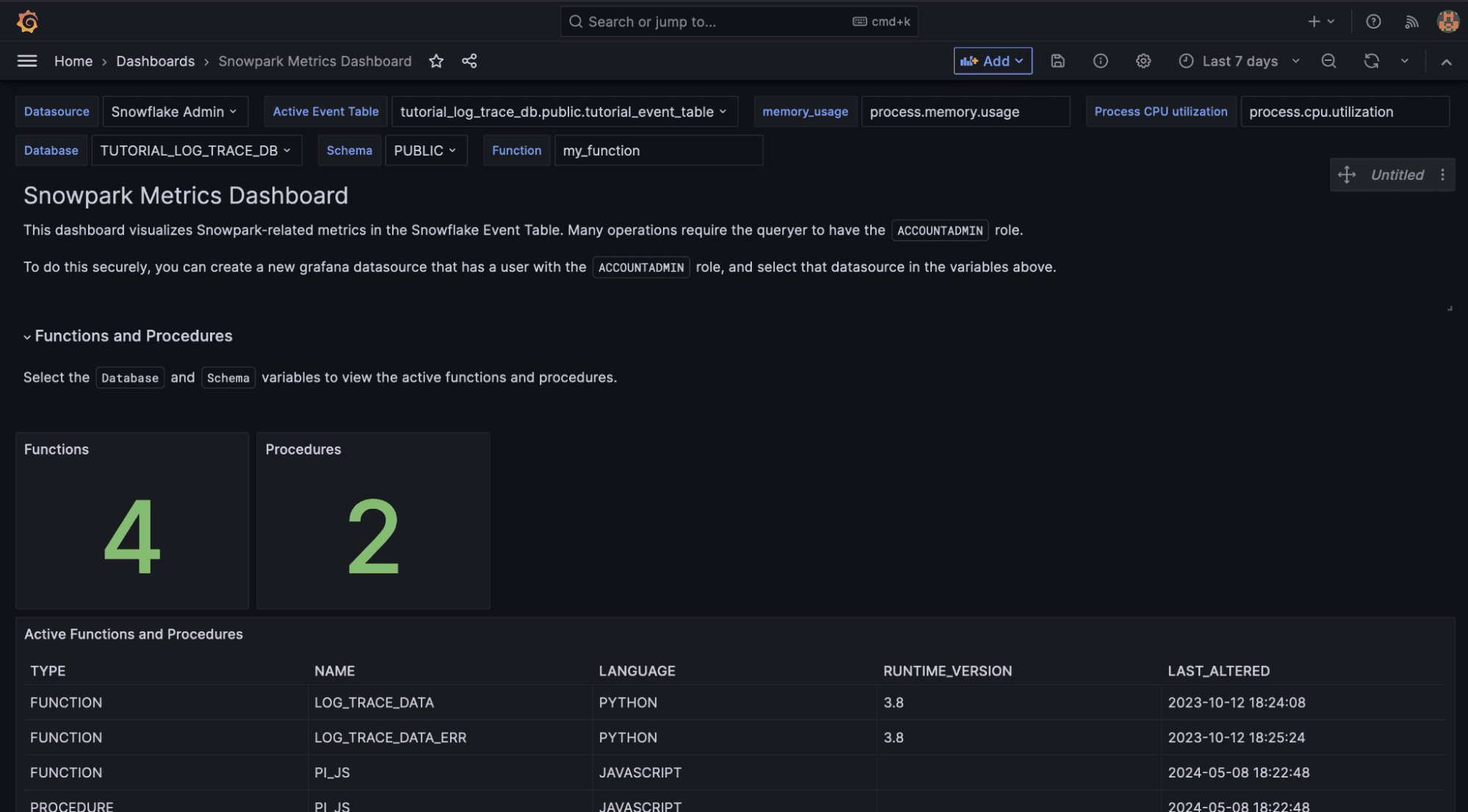Open the Database TUTORIAL_LOG_TRACE_DB dropdown
This screenshot has width=1468, height=812.
[x=196, y=151]
